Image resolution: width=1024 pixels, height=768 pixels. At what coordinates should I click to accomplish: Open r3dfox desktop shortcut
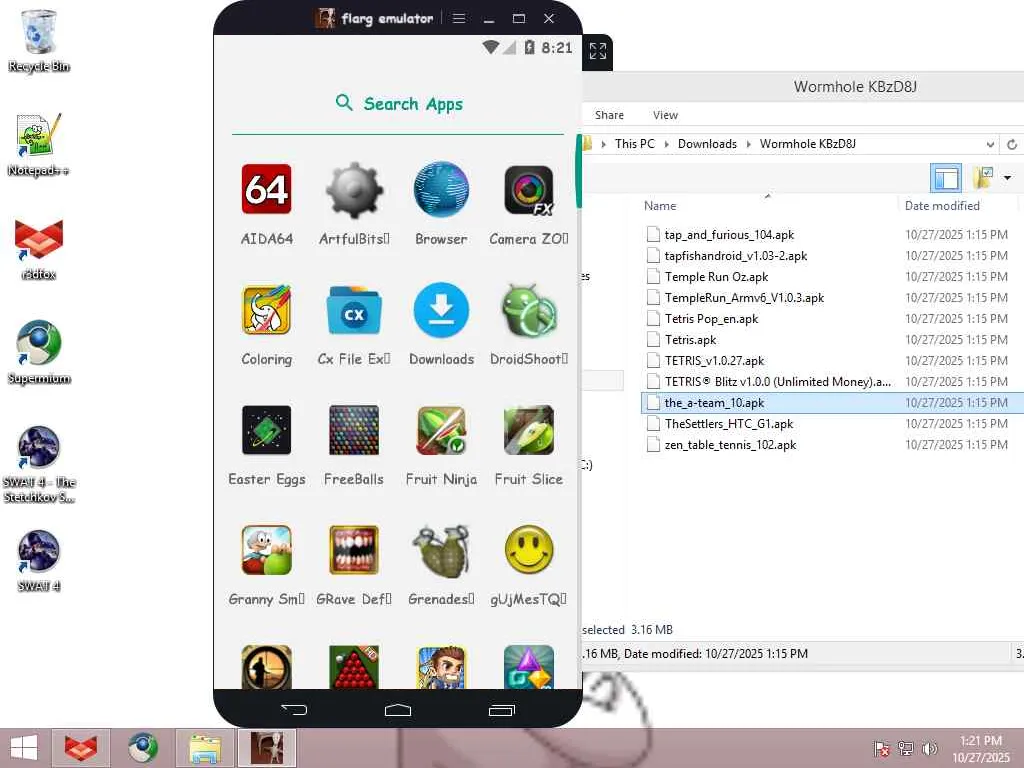[39, 249]
